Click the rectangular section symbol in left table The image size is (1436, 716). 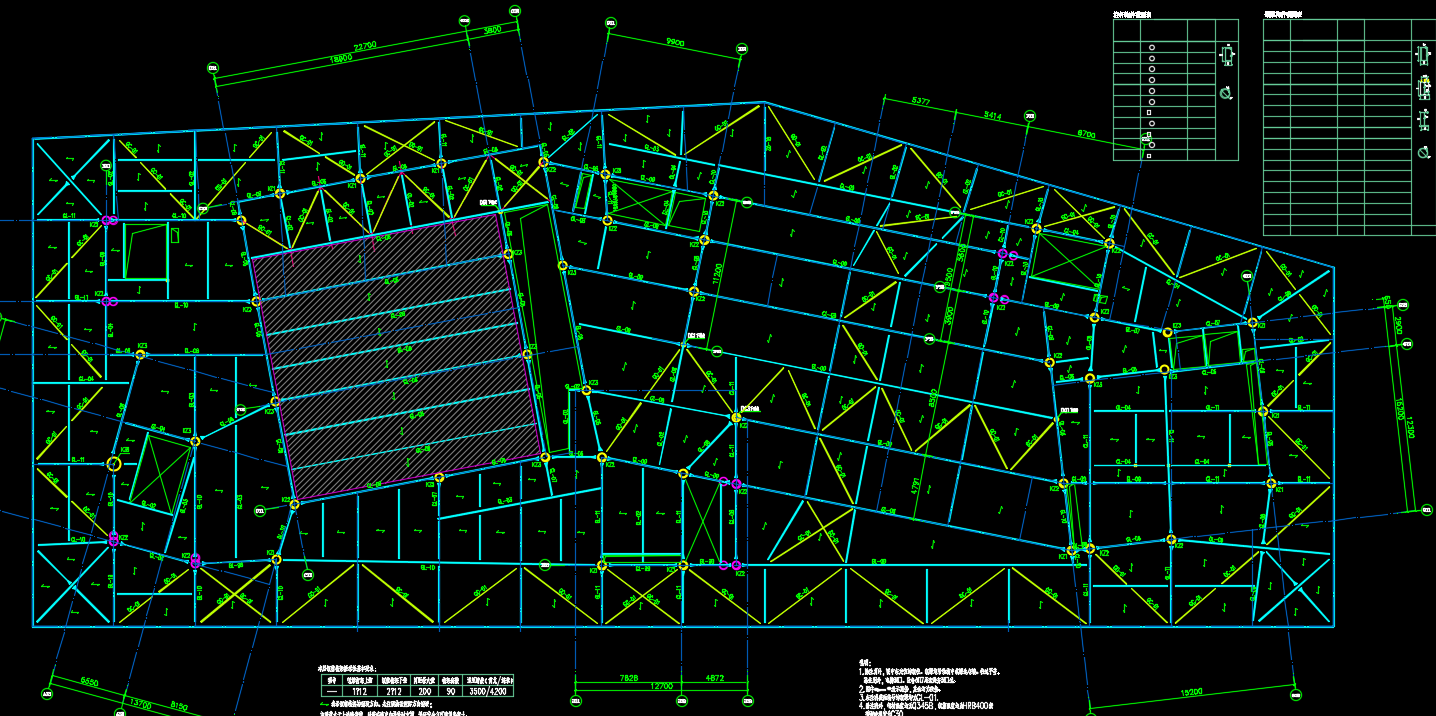1228,55
